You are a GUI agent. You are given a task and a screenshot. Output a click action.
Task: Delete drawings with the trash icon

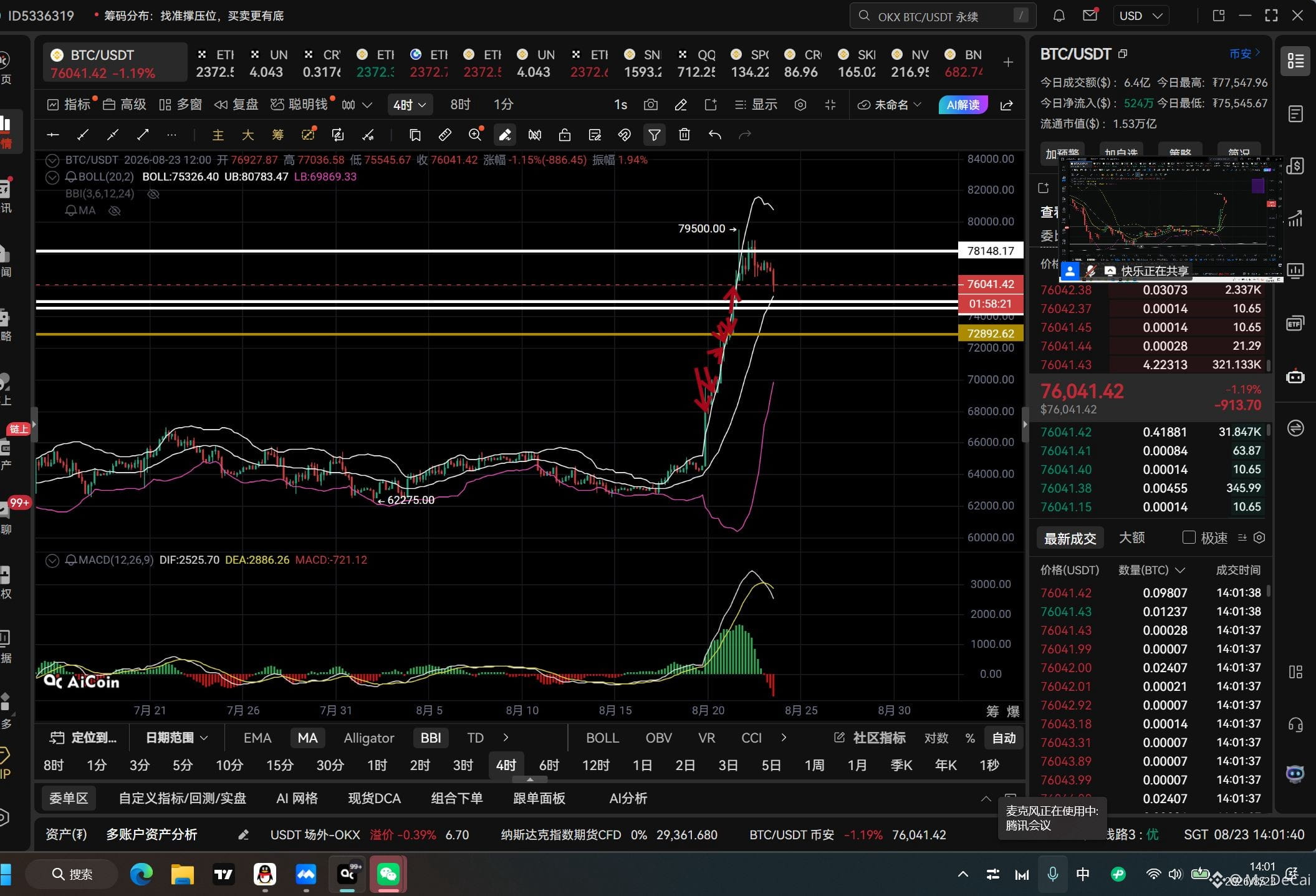[x=684, y=135]
